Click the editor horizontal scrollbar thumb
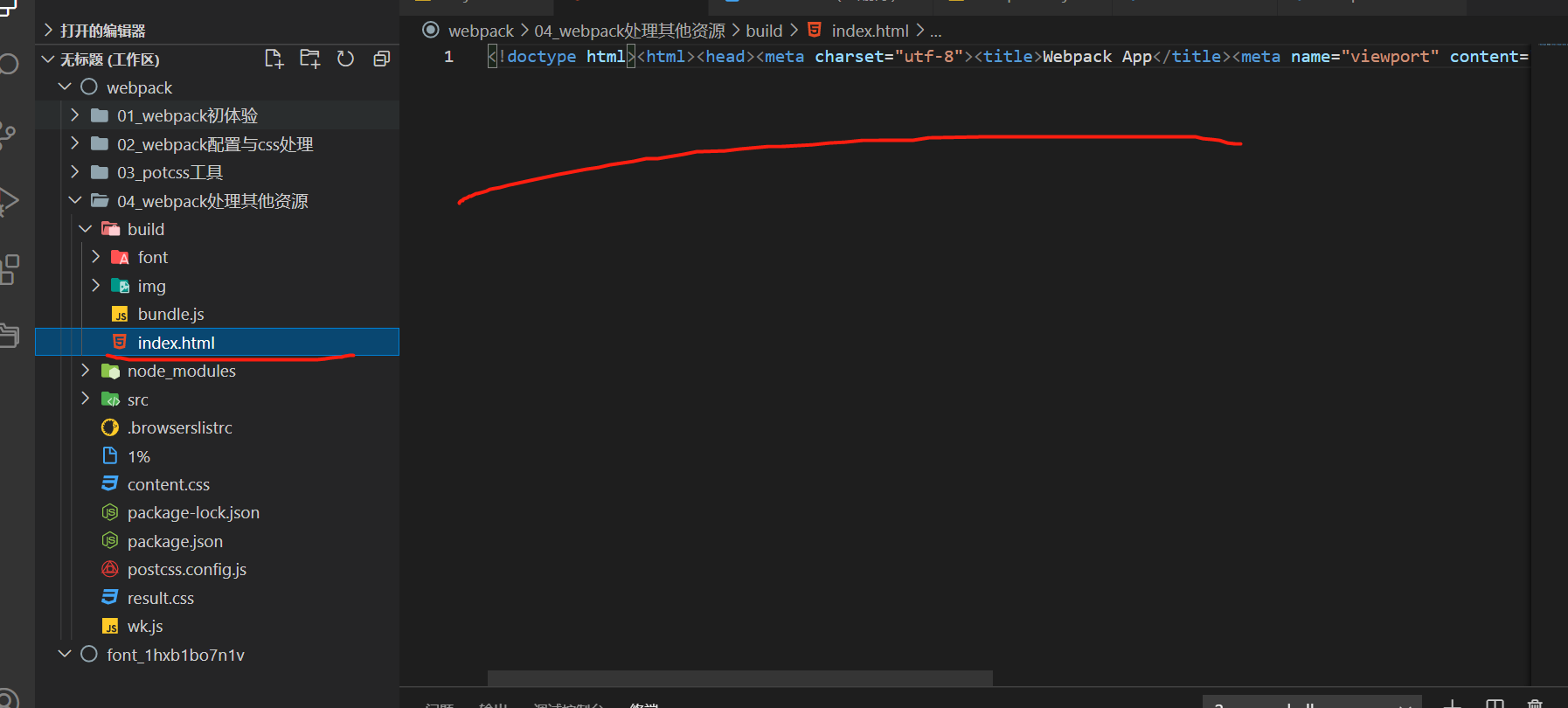Image resolution: width=1568 pixels, height=708 pixels. click(x=739, y=678)
